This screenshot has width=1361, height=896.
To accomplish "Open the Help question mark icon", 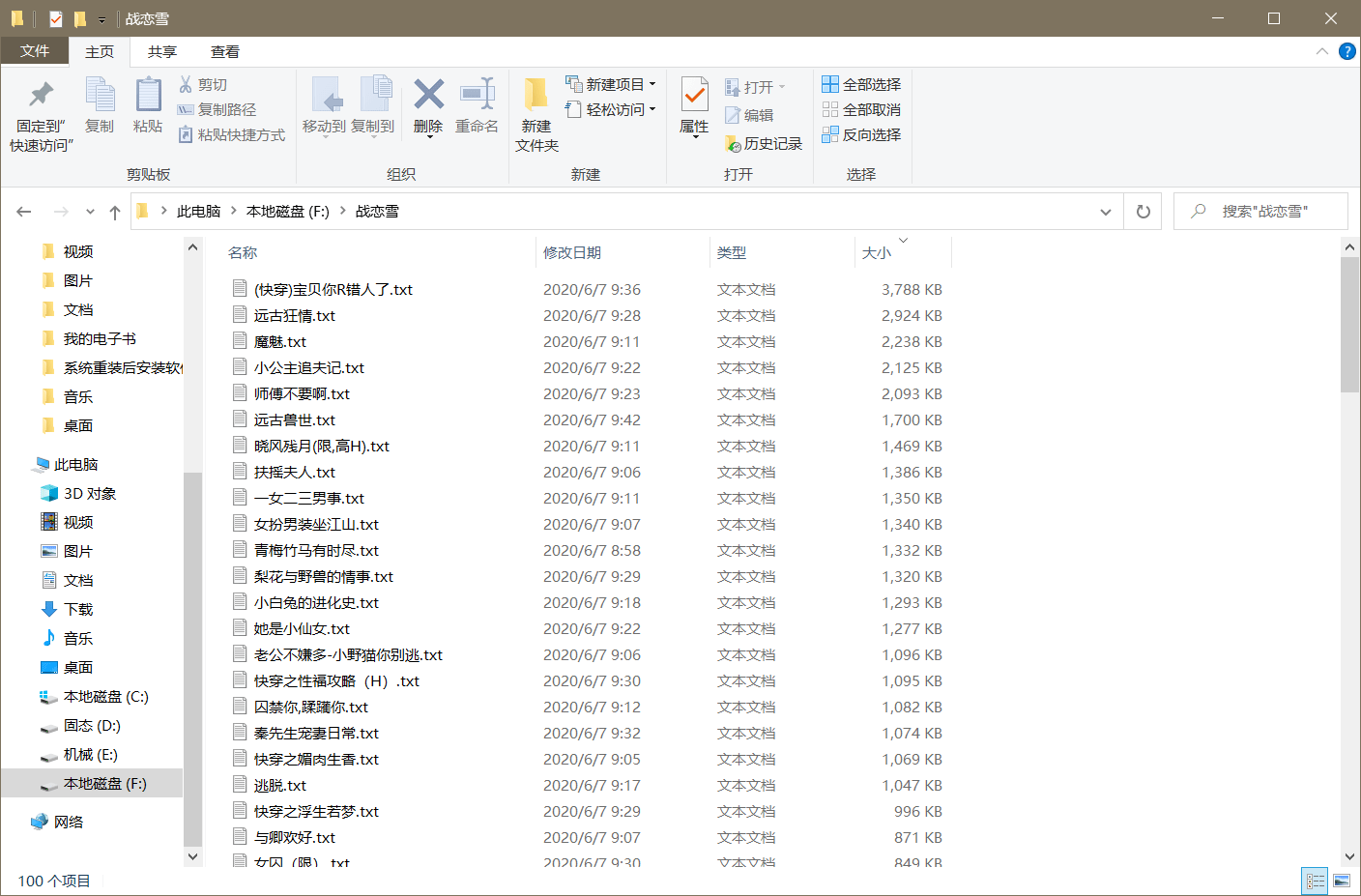I will click(1347, 51).
